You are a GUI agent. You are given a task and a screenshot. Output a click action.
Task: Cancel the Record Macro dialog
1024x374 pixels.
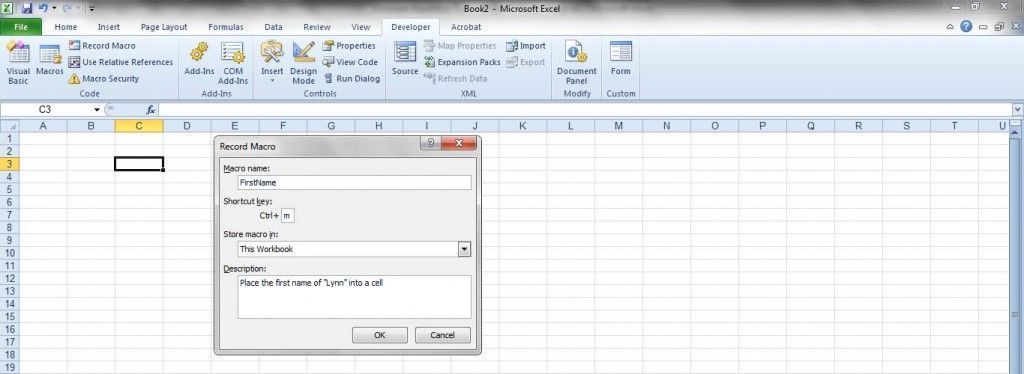pyautogui.click(x=443, y=335)
